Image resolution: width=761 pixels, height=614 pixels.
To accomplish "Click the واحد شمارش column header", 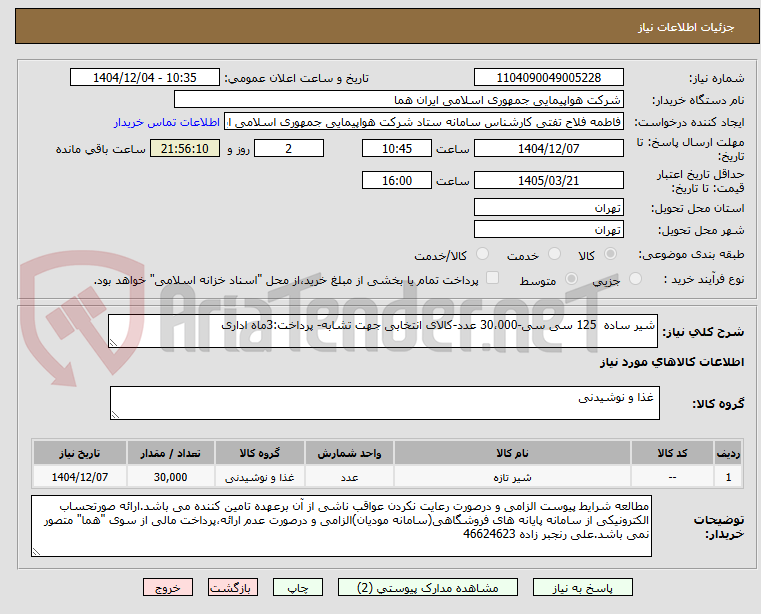I will (349, 453).
